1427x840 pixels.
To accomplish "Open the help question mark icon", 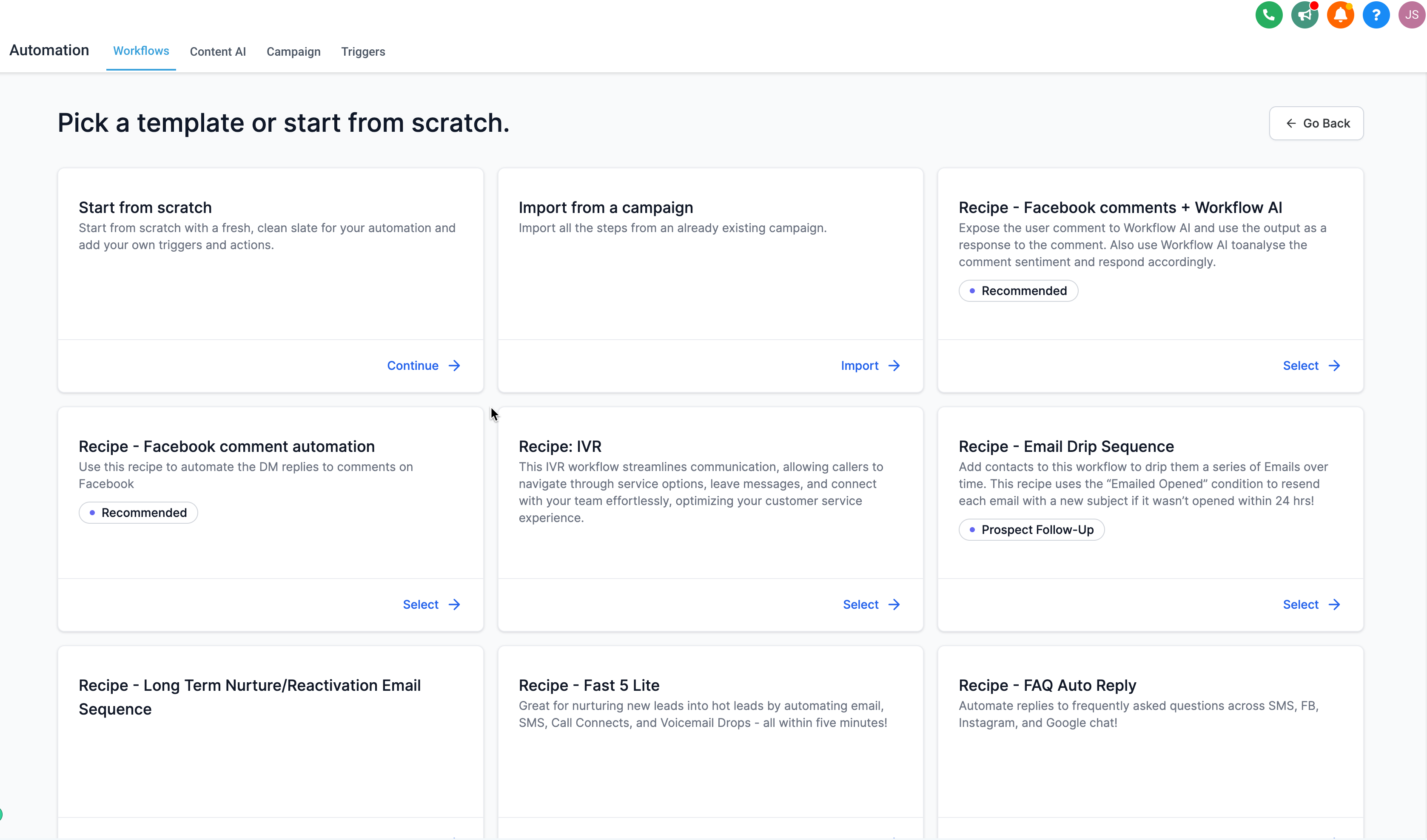I will click(1377, 15).
